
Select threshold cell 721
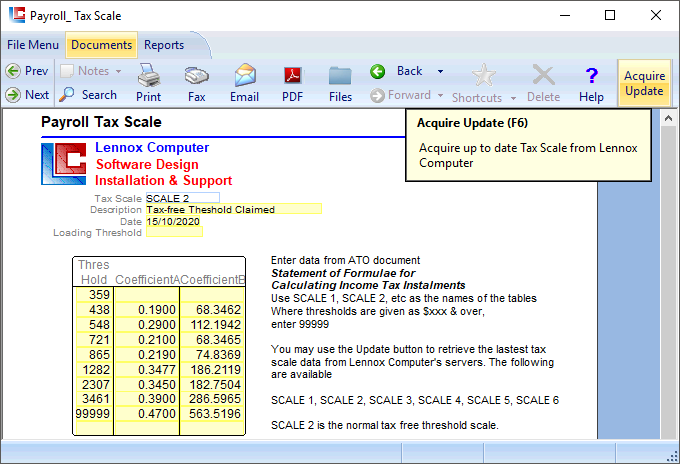[x=94, y=340]
